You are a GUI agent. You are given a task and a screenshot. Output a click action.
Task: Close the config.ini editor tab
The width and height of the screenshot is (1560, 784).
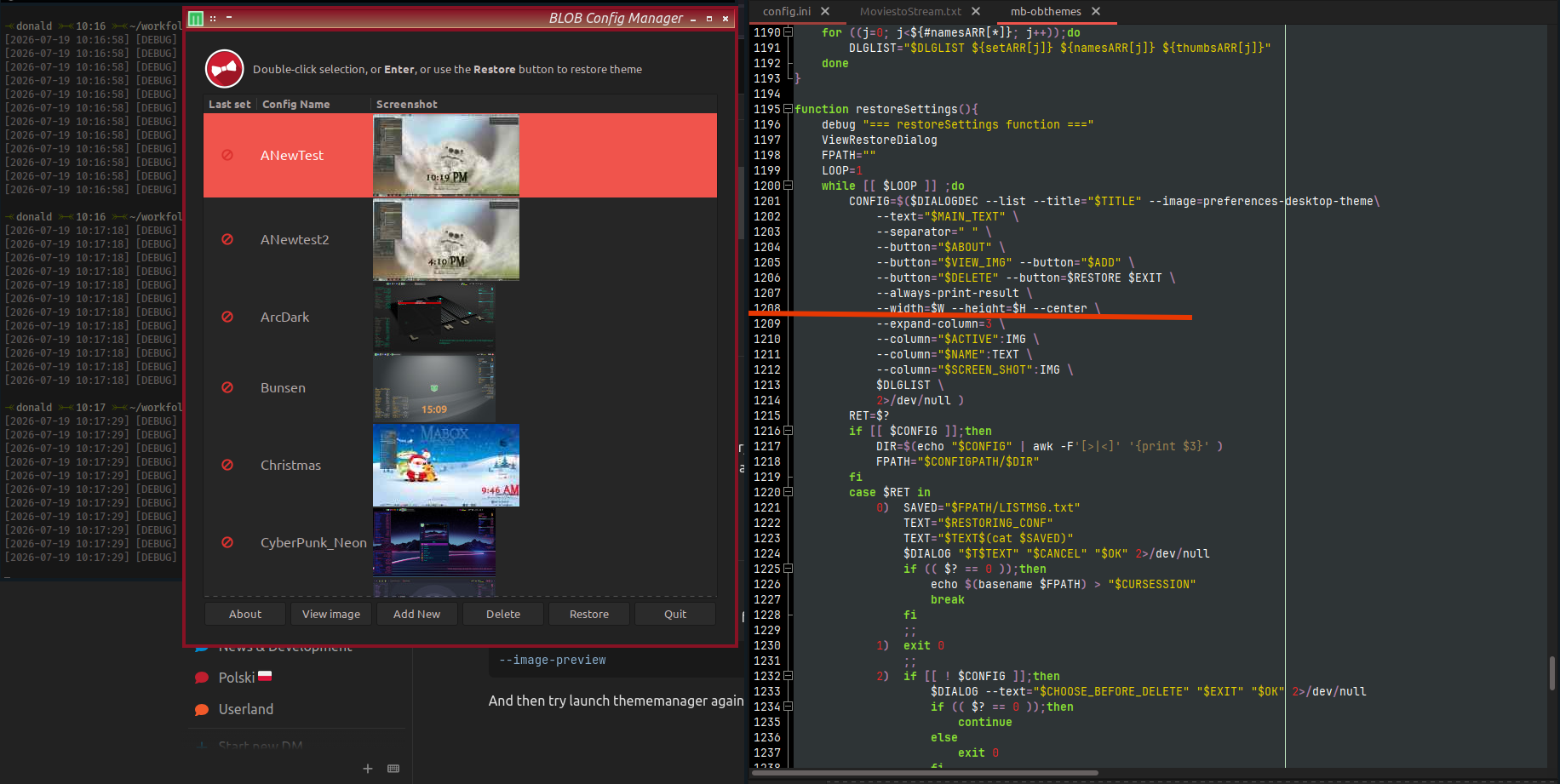tap(825, 11)
